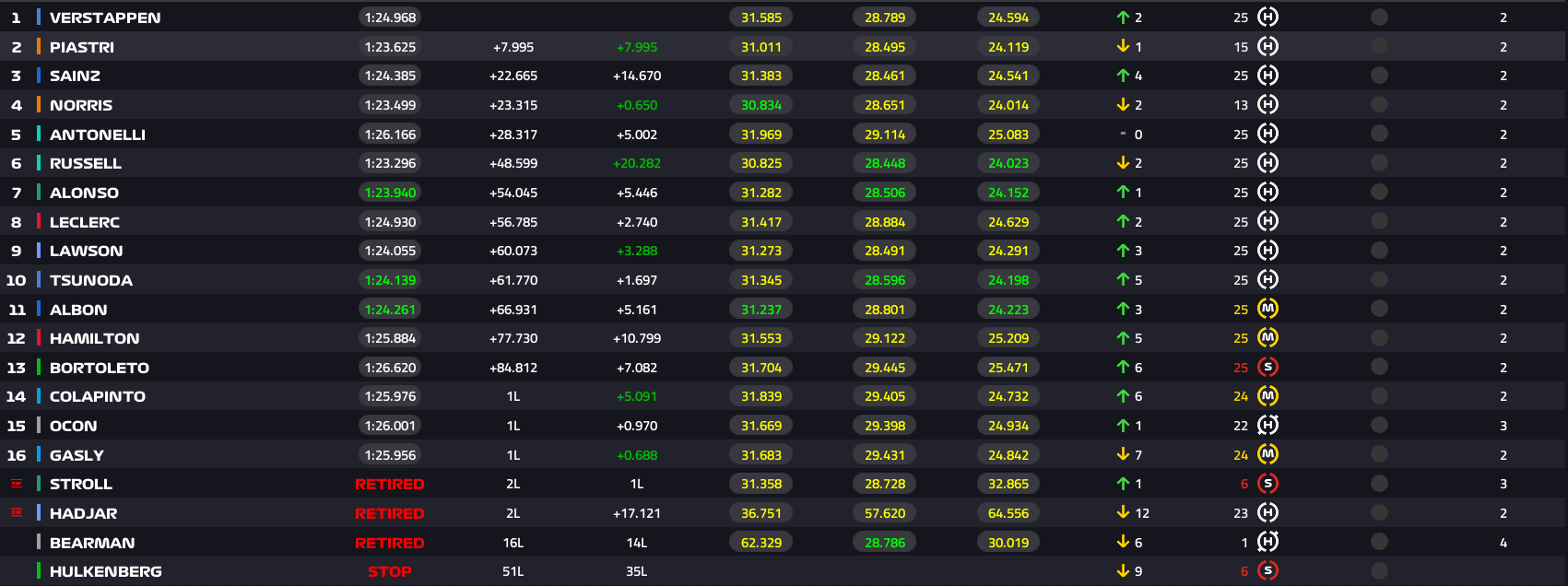
Task: Click the orange team colour bar beside Norris
Action: 38,105
